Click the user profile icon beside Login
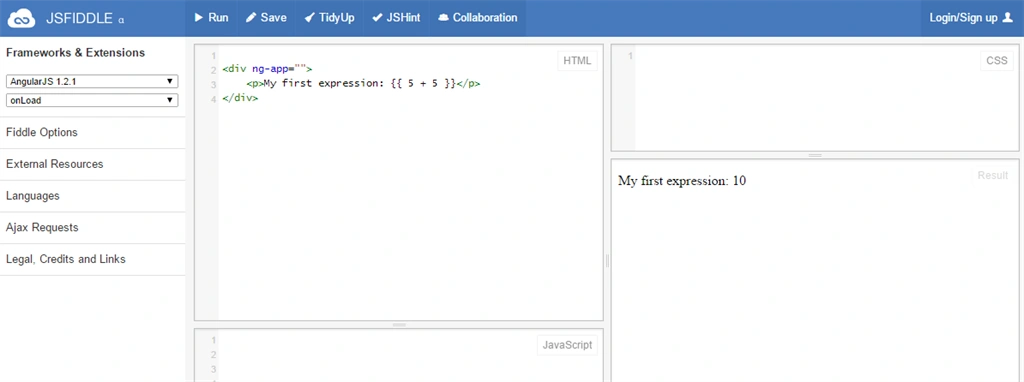The image size is (1024, 382). click(x=1008, y=18)
